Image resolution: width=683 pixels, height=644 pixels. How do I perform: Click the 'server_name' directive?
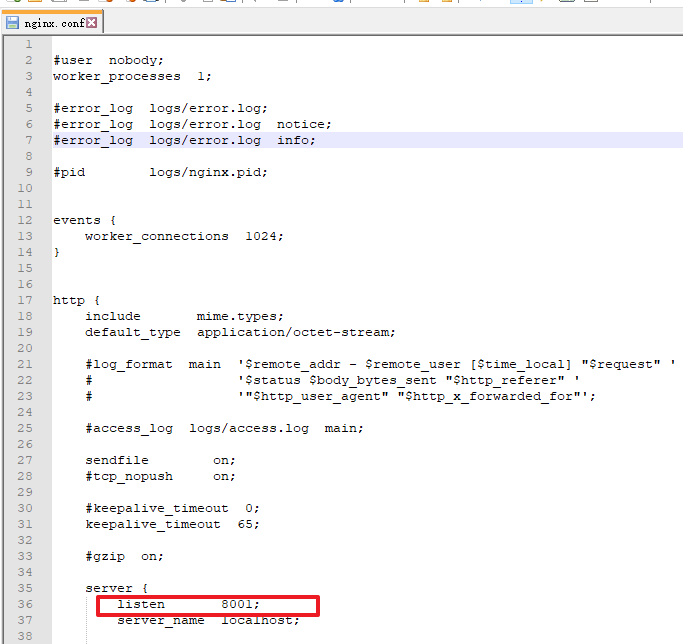click(161, 620)
